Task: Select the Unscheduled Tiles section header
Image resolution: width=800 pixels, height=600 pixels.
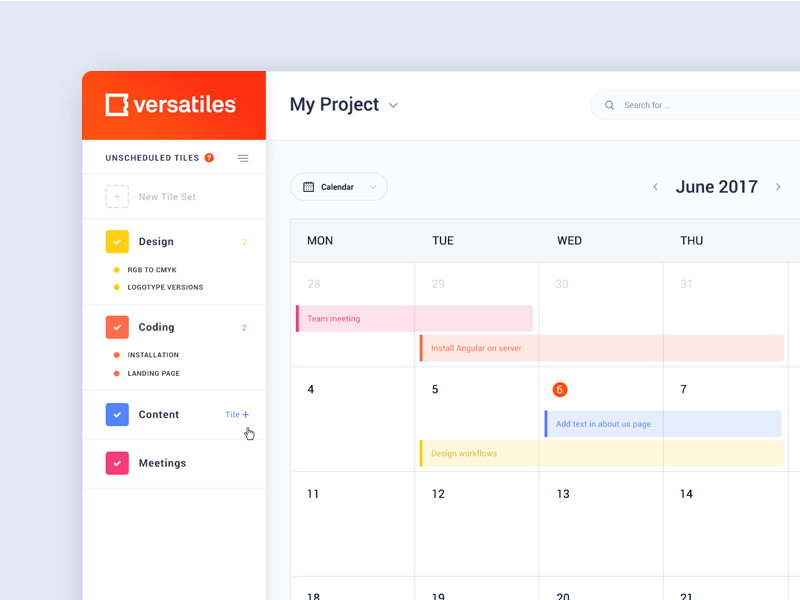Action: point(150,157)
